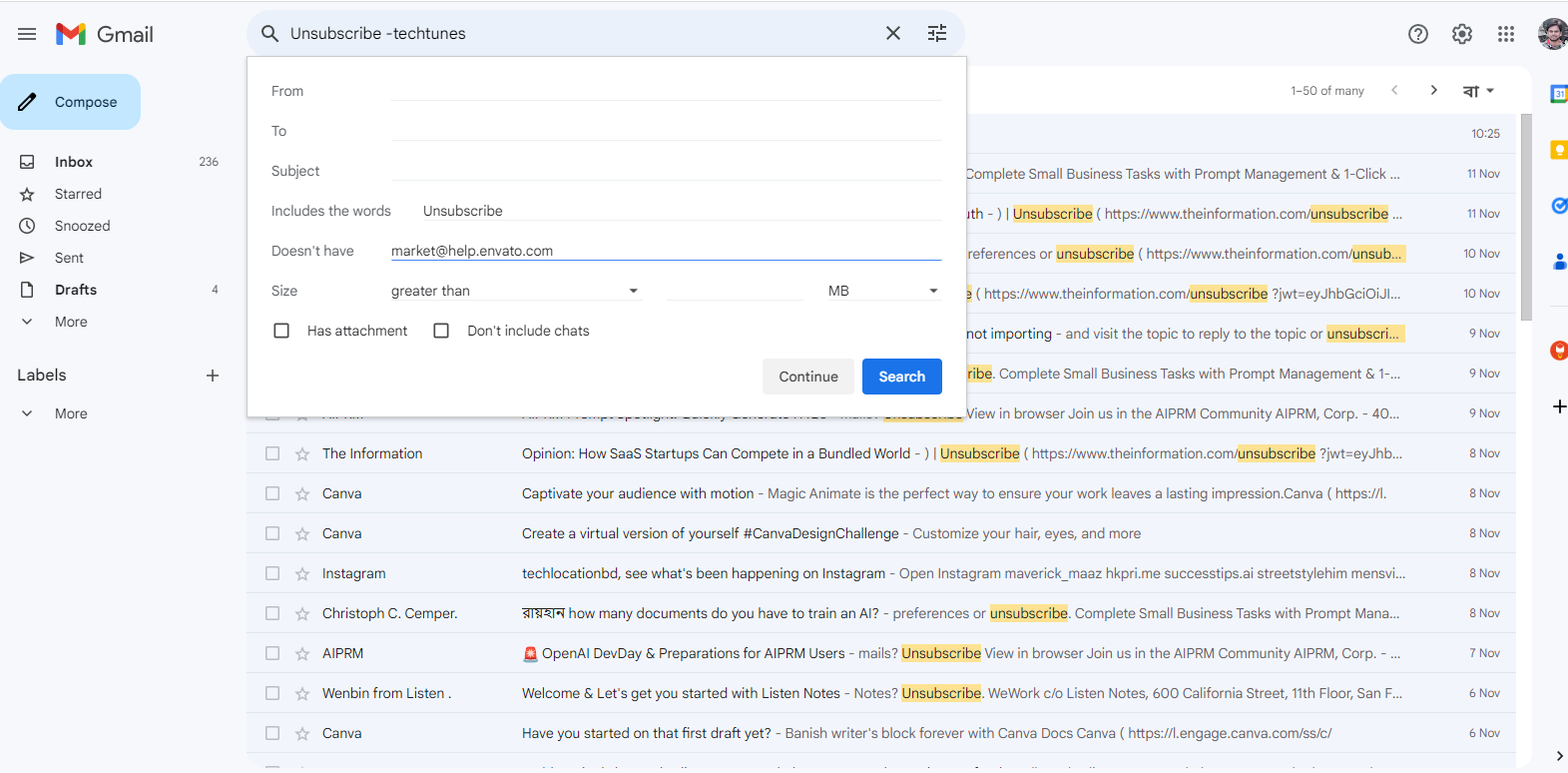Open the MB size unit dropdown

(882, 291)
